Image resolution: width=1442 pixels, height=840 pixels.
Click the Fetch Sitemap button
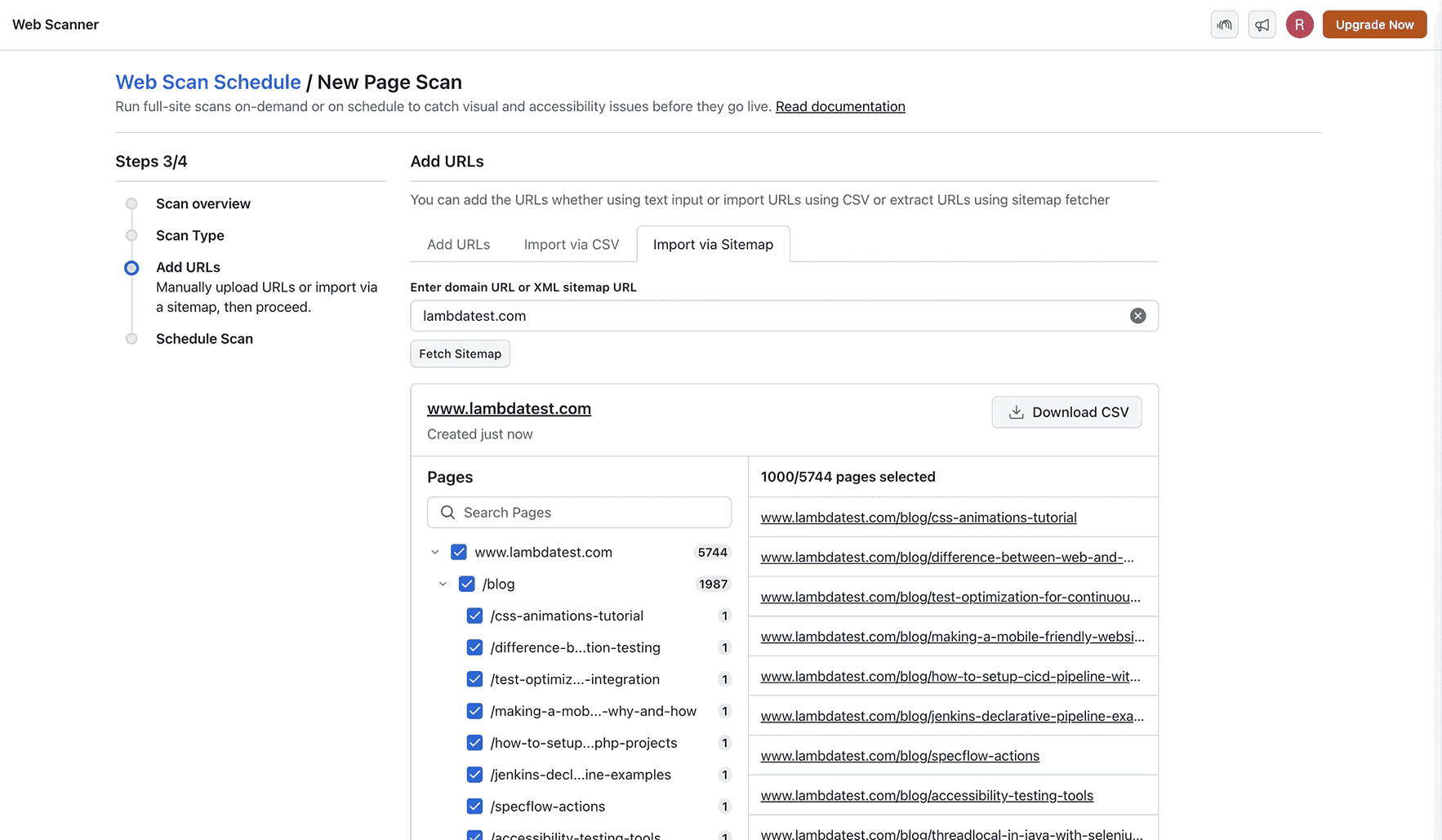tap(460, 353)
